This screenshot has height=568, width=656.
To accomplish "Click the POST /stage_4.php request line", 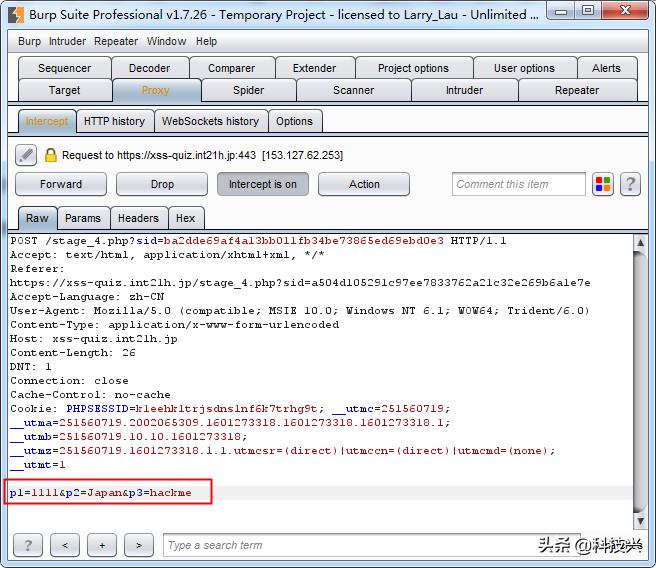I will [x=258, y=241].
